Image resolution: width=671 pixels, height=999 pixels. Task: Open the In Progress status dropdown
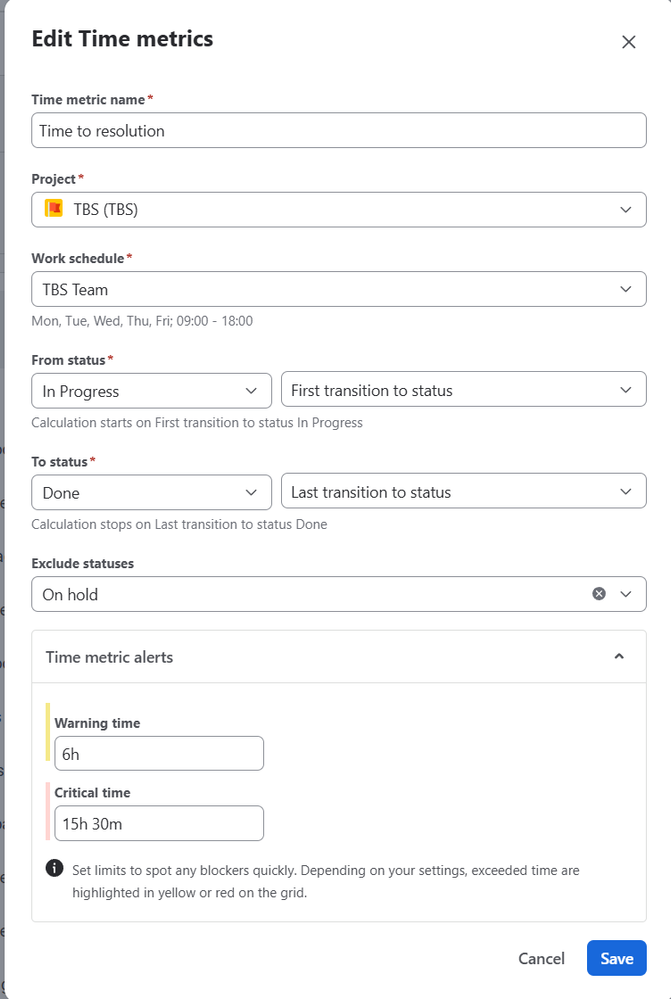pos(152,391)
